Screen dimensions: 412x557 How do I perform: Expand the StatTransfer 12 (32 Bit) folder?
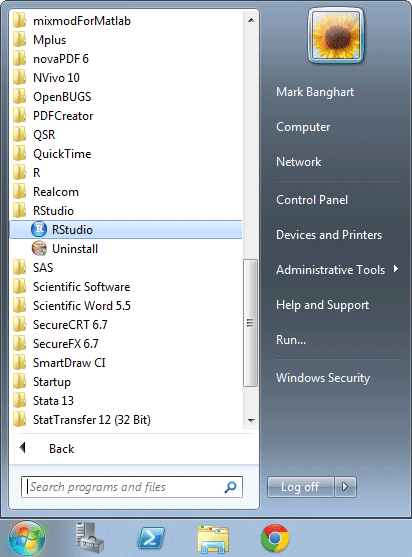tap(92, 420)
